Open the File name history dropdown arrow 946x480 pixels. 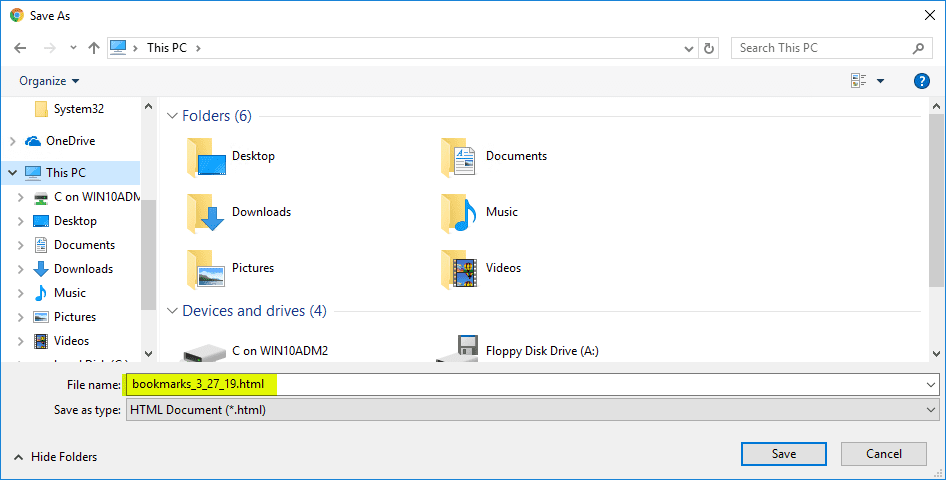(x=930, y=384)
